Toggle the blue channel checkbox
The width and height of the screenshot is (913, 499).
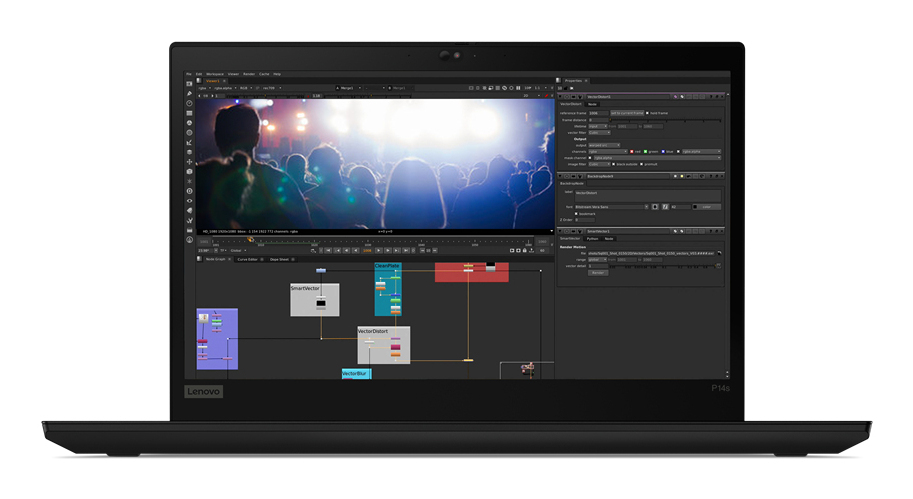pyautogui.click(x=663, y=151)
